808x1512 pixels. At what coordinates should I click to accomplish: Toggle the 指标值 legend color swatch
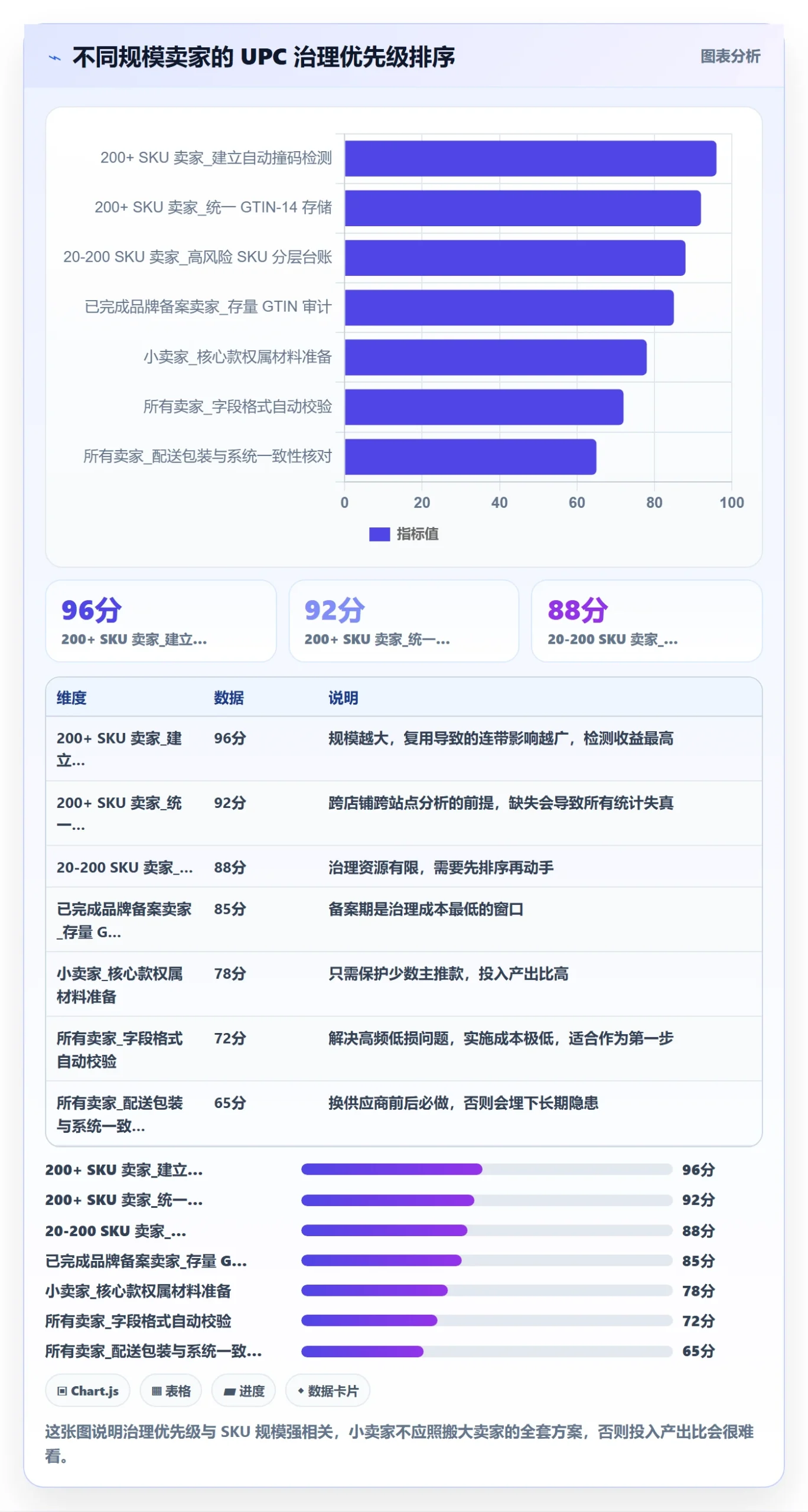[x=379, y=534]
